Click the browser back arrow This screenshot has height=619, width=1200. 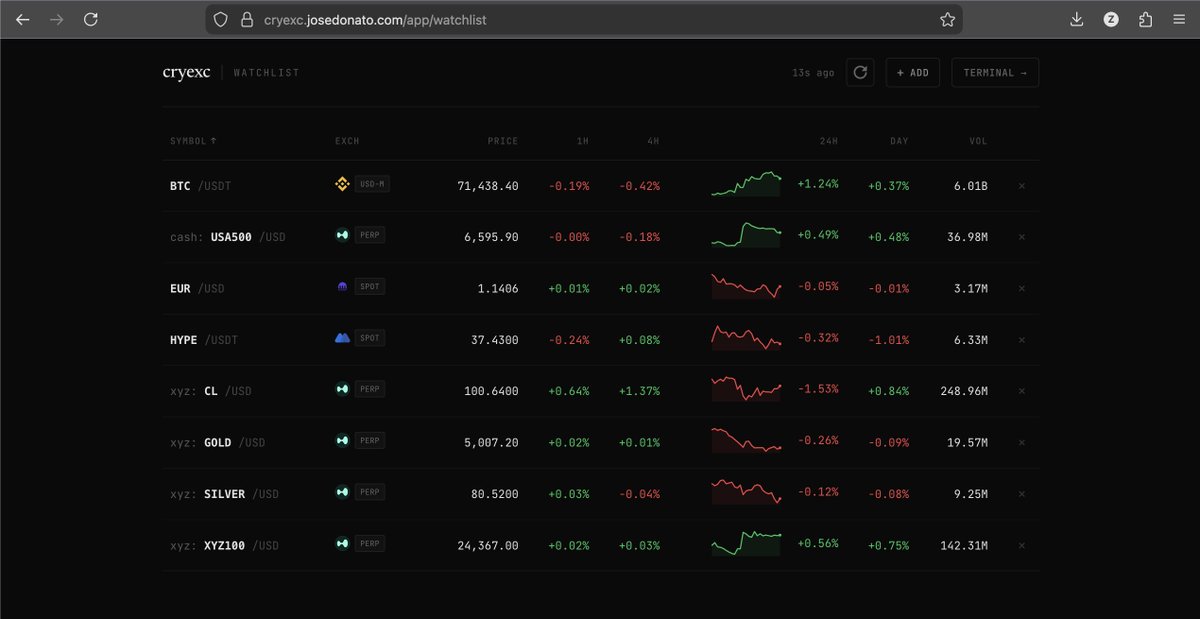point(23,19)
